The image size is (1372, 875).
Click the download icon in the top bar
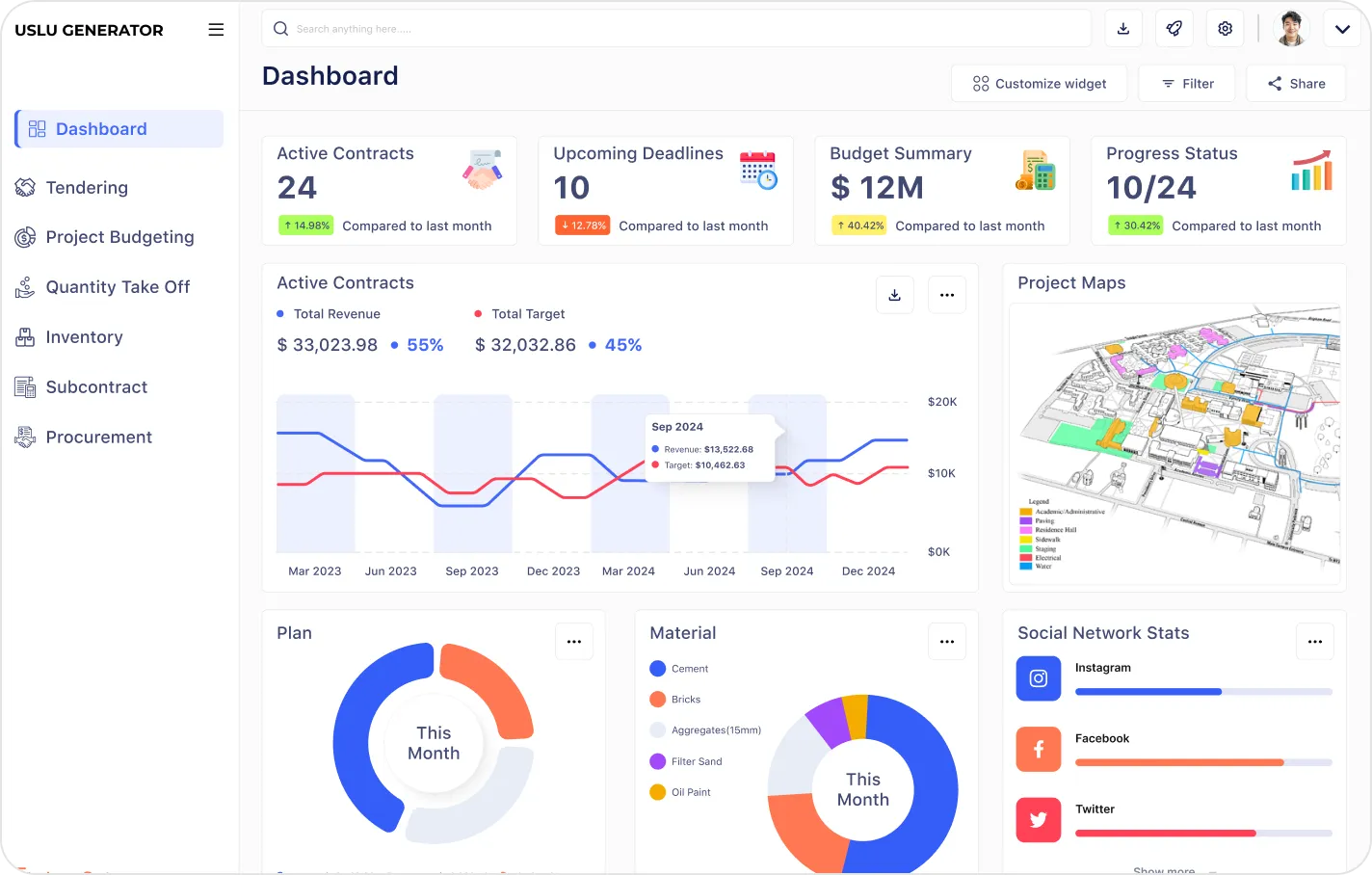(x=1123, y=29)
